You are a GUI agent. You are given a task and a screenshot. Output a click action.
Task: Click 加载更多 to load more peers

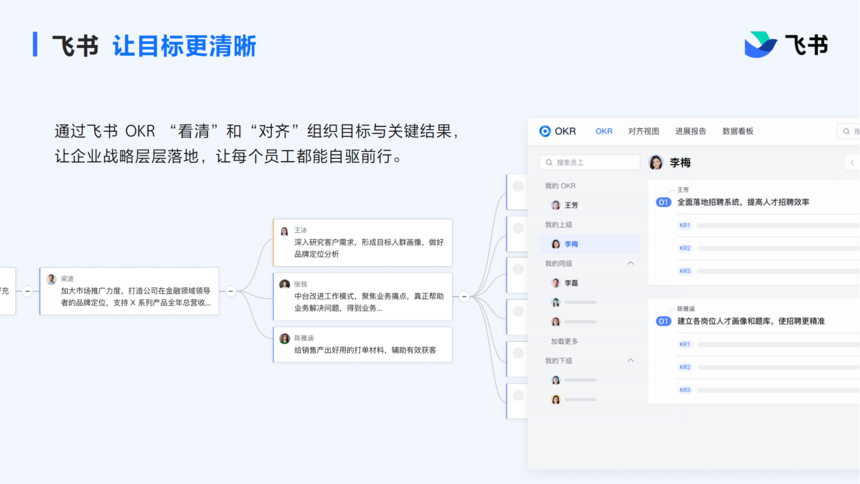coord(564,341)
